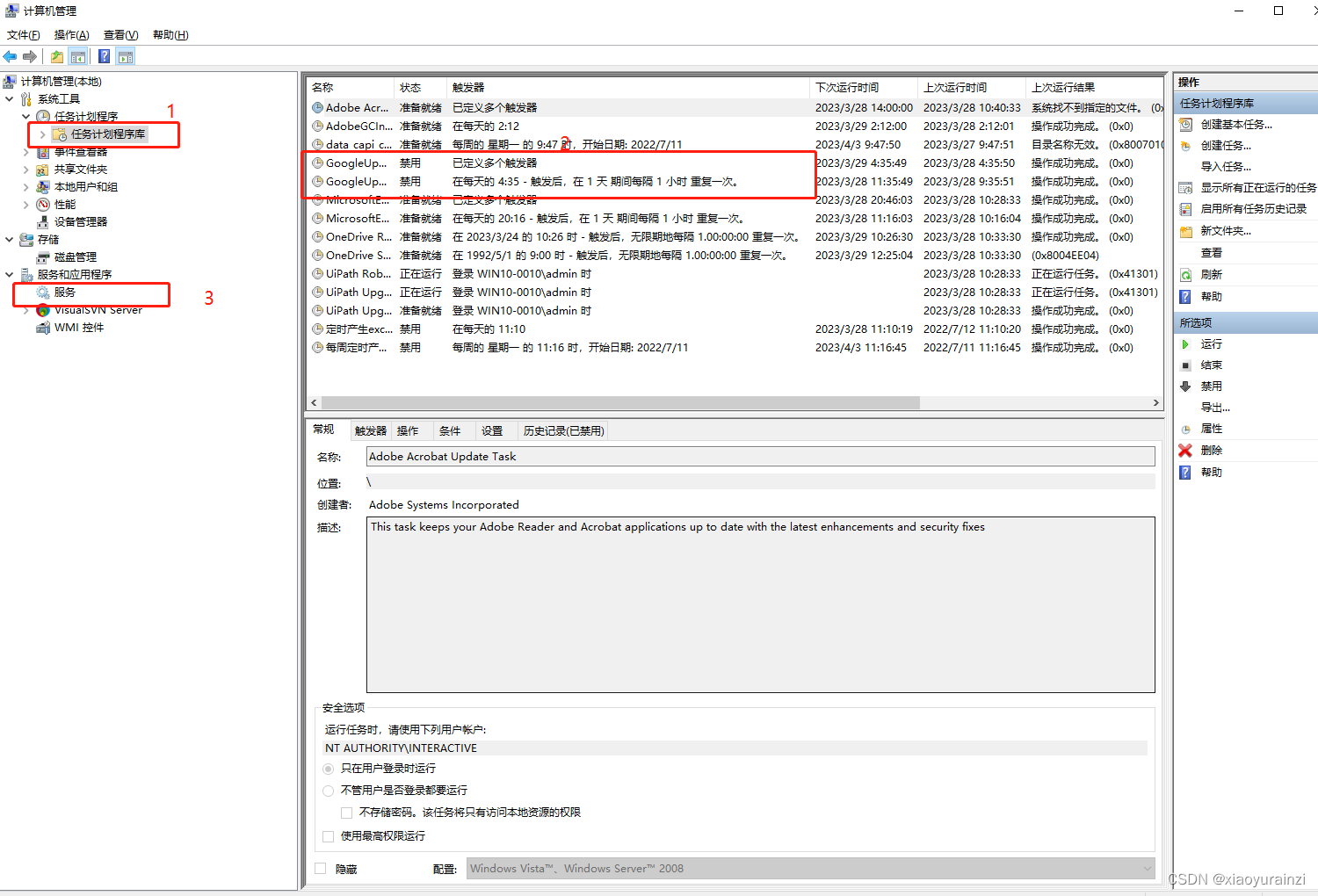Select the VisualSVN Server icon in tree
This screenshot has width=1318, height=896.
[x=43, y=310]
